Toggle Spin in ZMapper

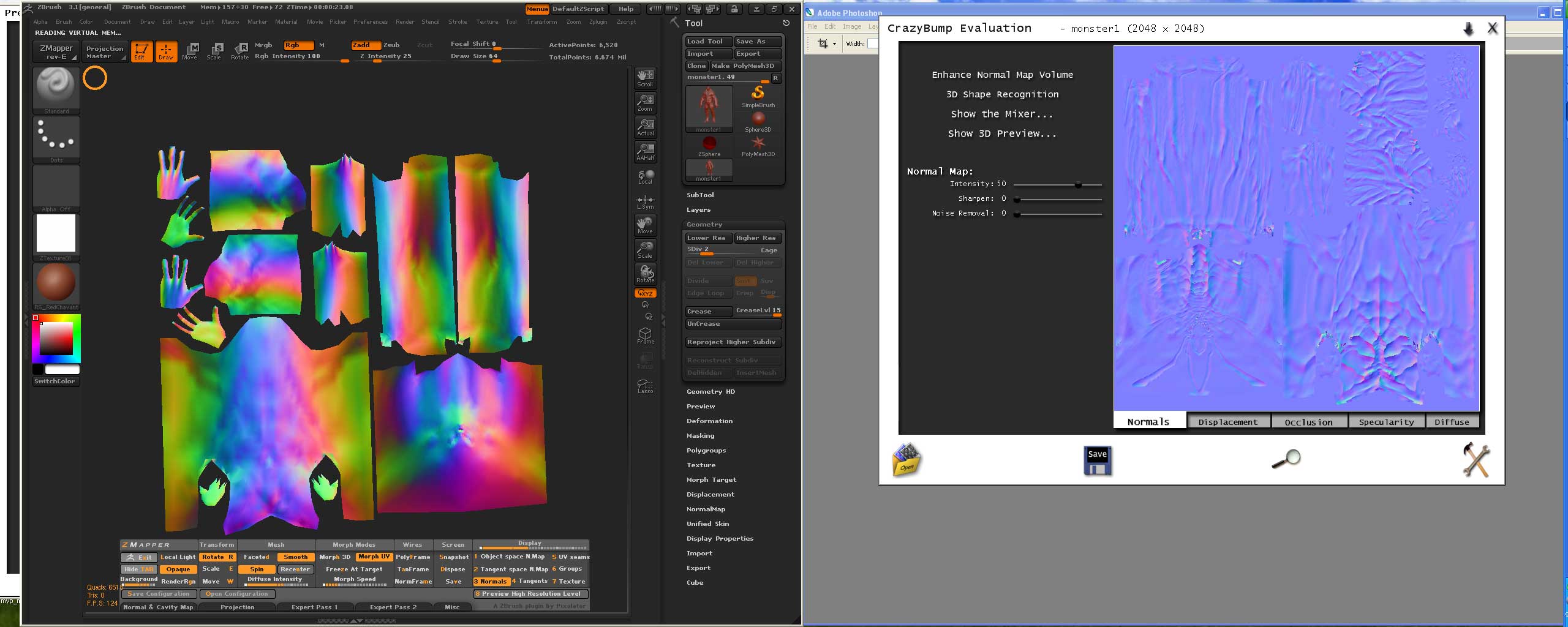pos(257,569)
